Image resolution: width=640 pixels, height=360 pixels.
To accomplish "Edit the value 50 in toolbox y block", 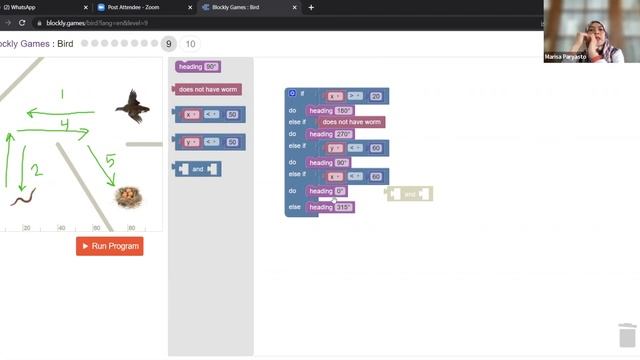I will click(232, 142).
